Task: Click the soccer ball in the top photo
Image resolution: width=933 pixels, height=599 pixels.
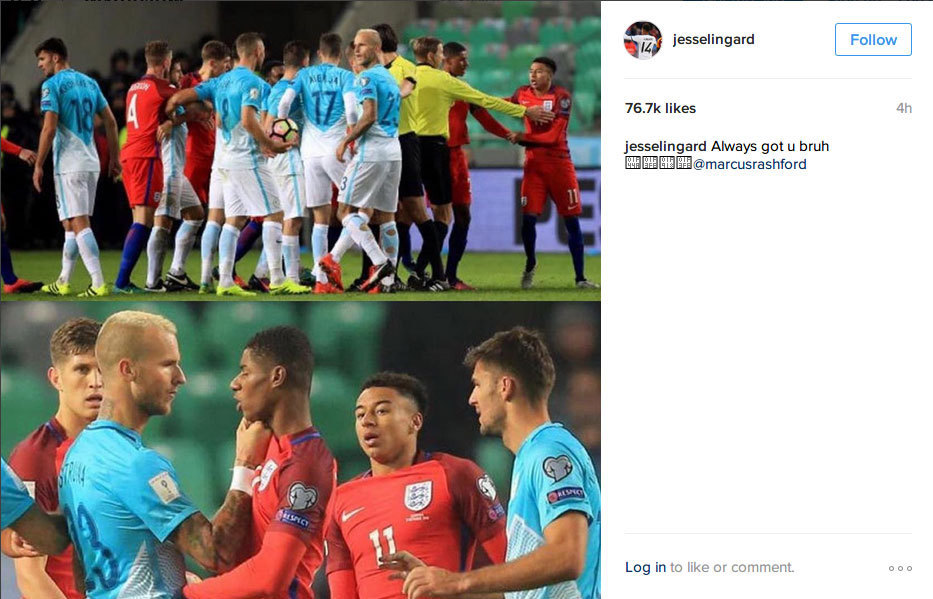Action: tap(284, 130)
